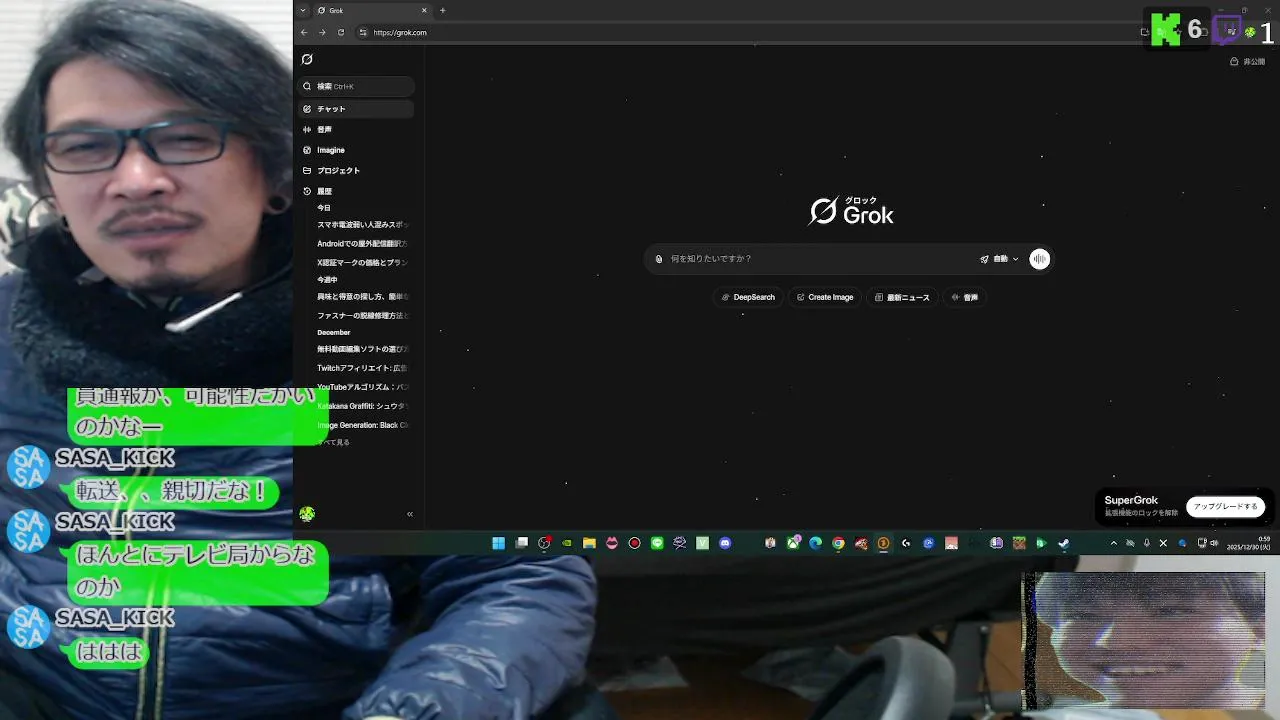
Task: Click the すべて見る link under history
Action: [x=334, y=442]
